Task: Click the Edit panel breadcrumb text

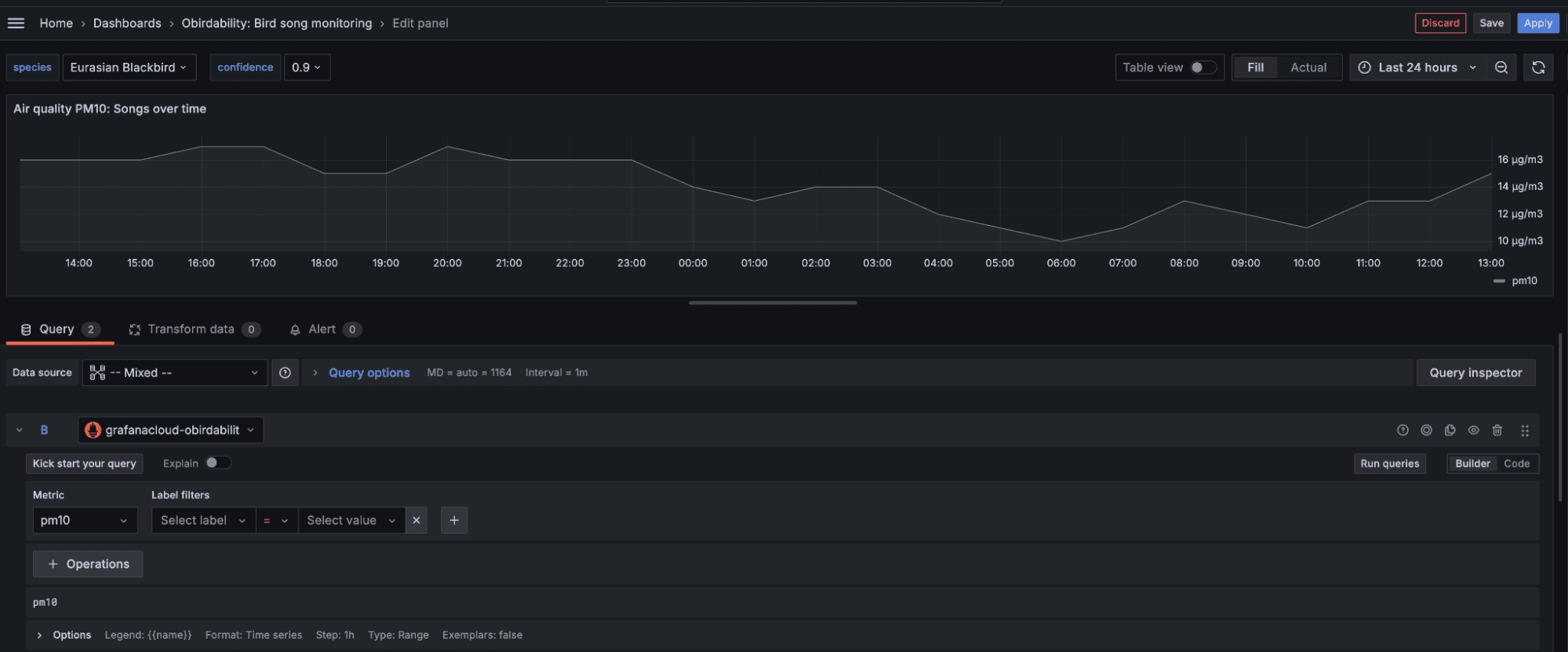Action: [x=420, y=24]
